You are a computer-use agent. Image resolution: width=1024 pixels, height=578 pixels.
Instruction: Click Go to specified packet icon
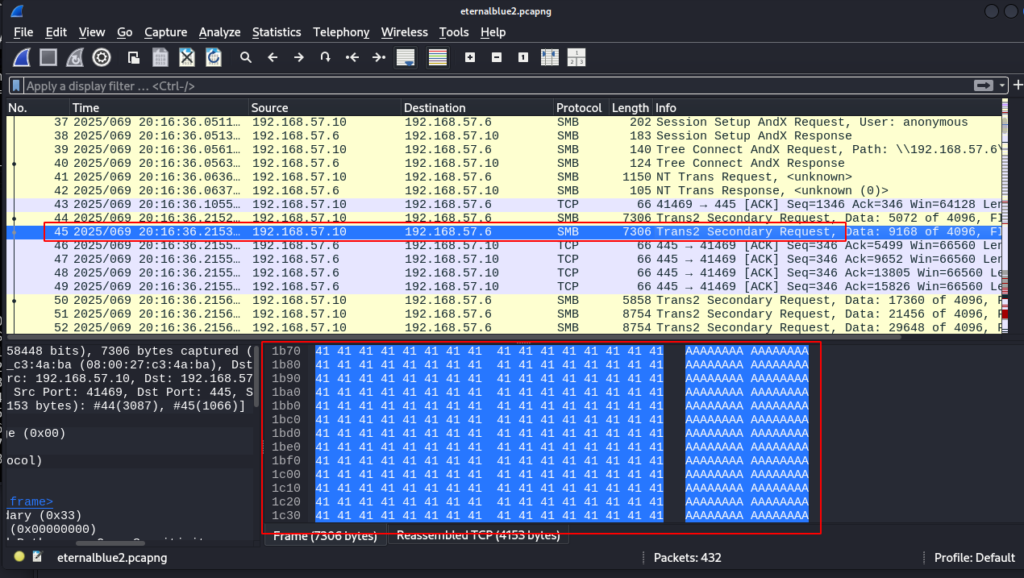coord(325,57)
